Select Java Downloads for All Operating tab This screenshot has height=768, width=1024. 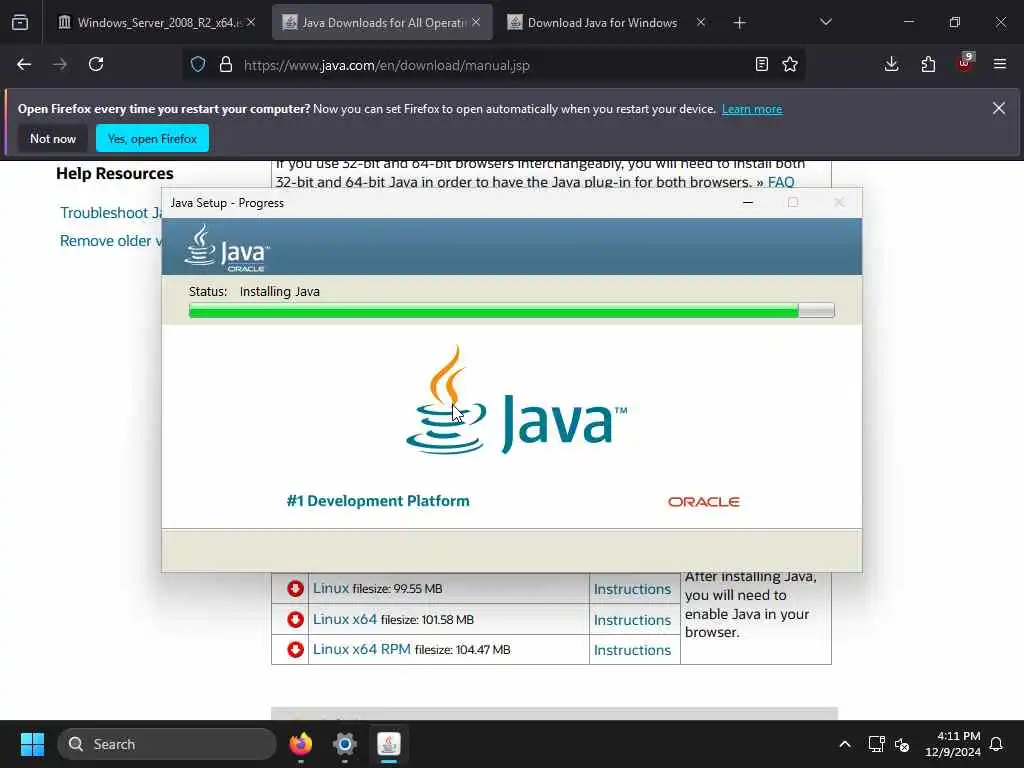pyautogui.click(x=382, y=22)
